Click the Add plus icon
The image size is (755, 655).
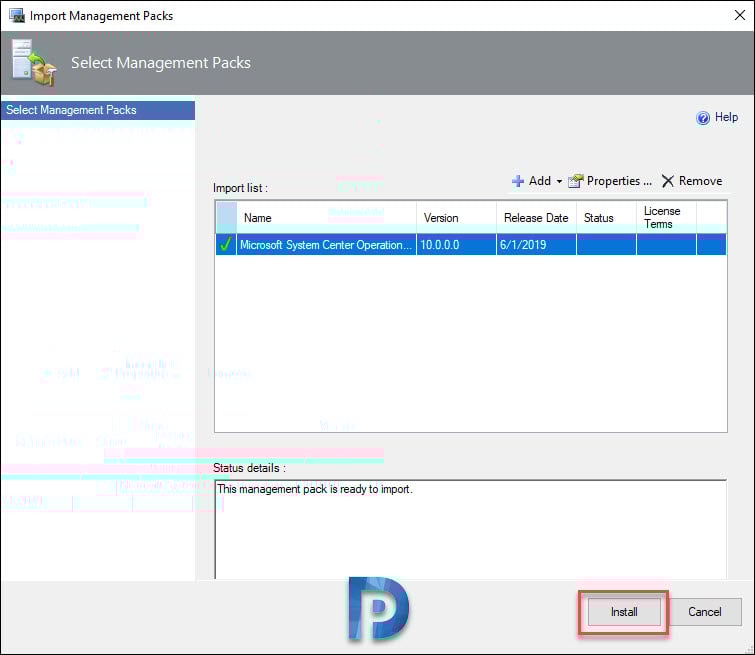coord(518,181)
